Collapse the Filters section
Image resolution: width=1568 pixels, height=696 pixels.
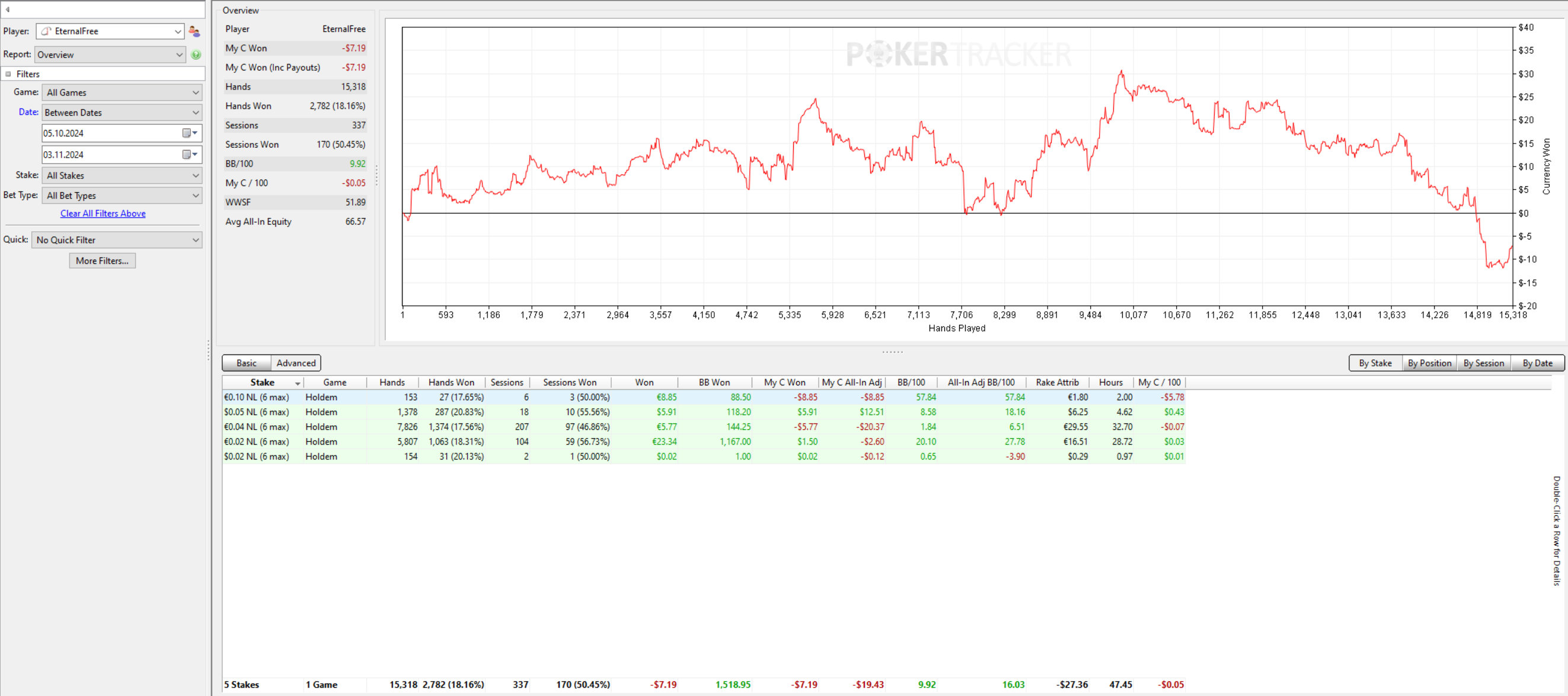coord(8,74)
